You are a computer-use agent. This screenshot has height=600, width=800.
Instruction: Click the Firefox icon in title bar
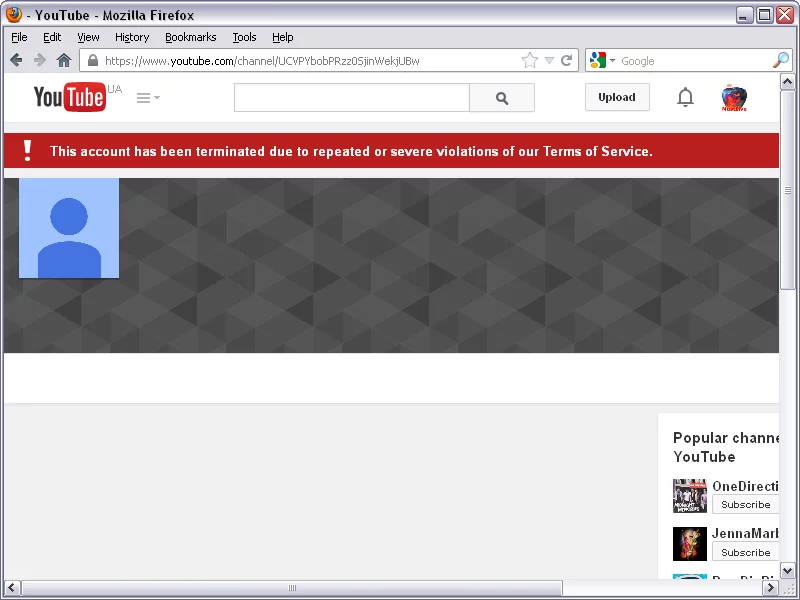click(x=14, y=14)
